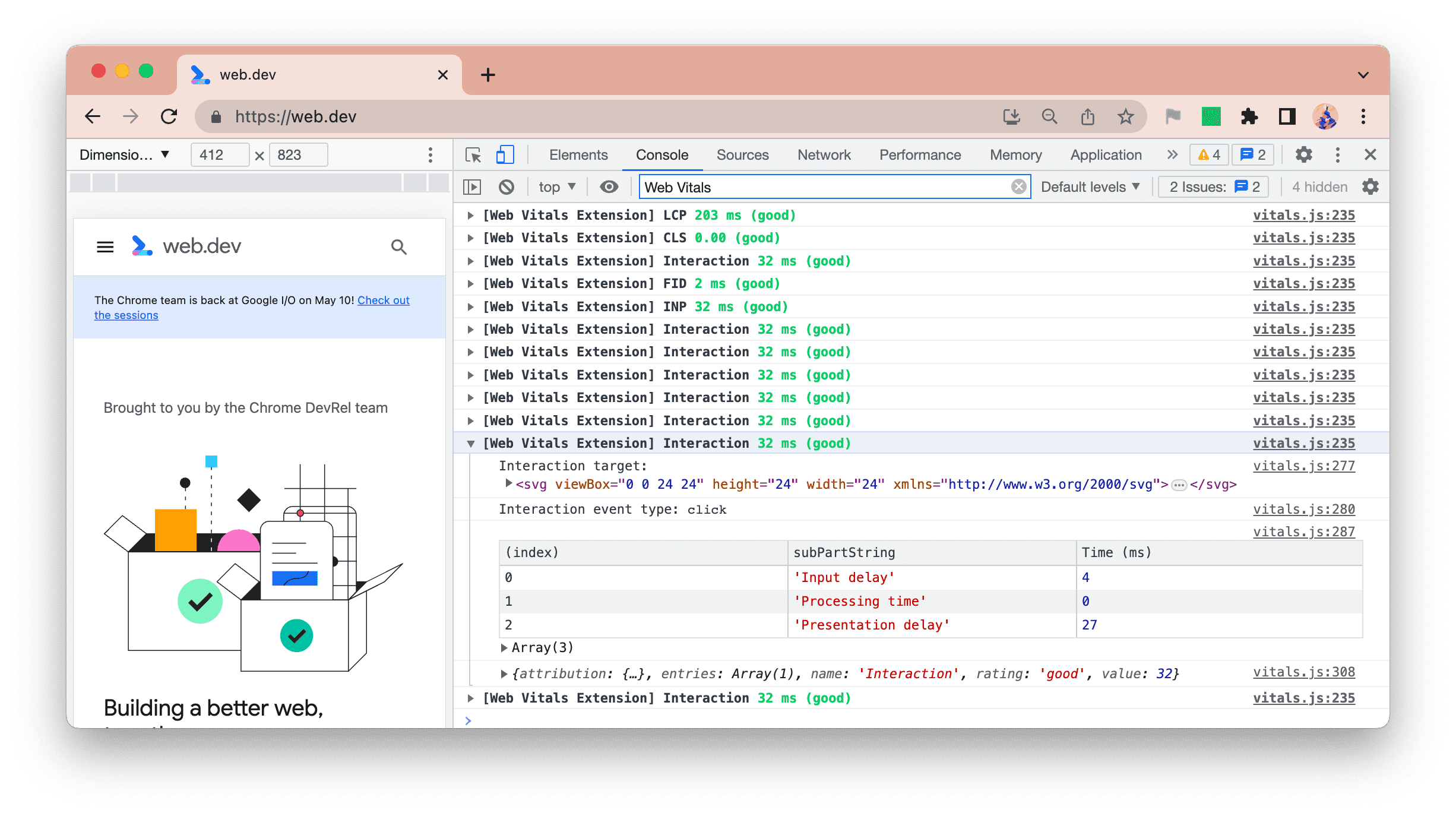Click the Console tab in DevTools
1456x816 pixels.
[662, 154]
